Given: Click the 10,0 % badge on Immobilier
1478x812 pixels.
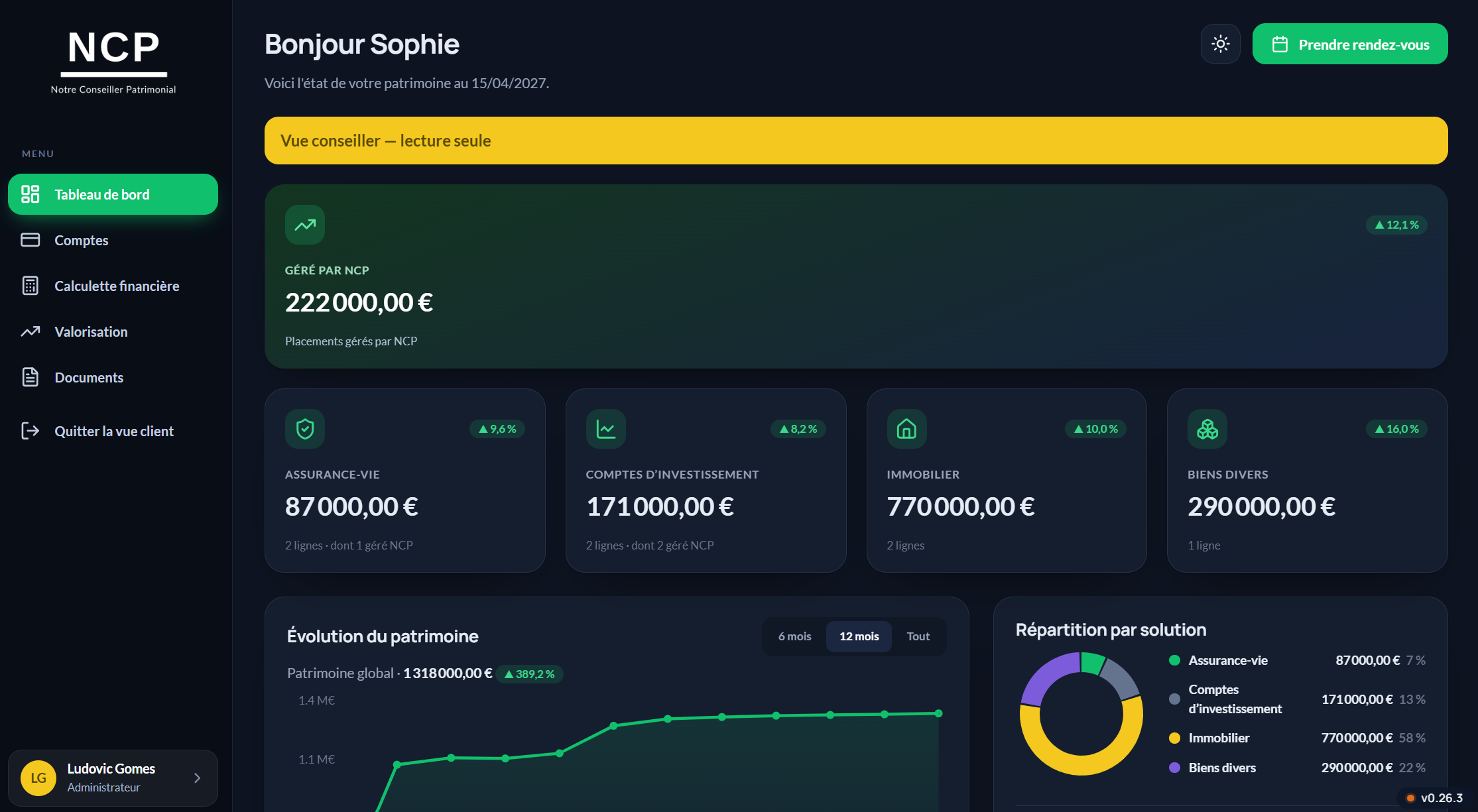Looking at the screenshot, I should click(1095, 429).
